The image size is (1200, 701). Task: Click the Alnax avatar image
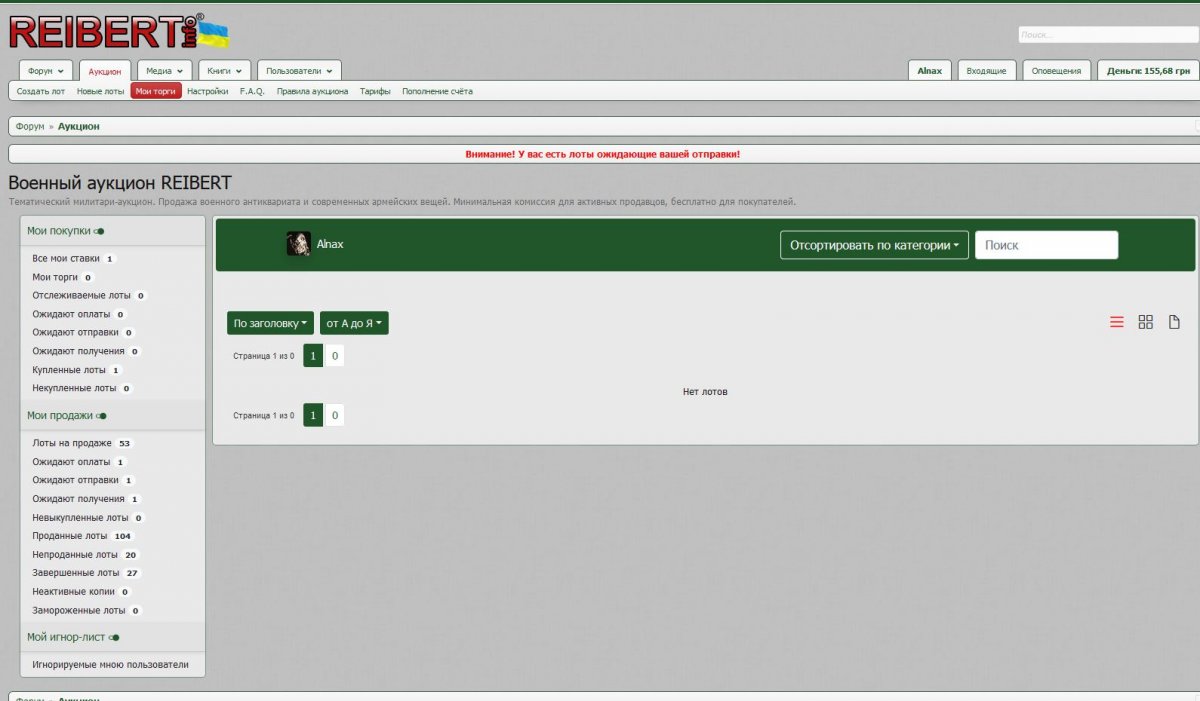(298, 244)
